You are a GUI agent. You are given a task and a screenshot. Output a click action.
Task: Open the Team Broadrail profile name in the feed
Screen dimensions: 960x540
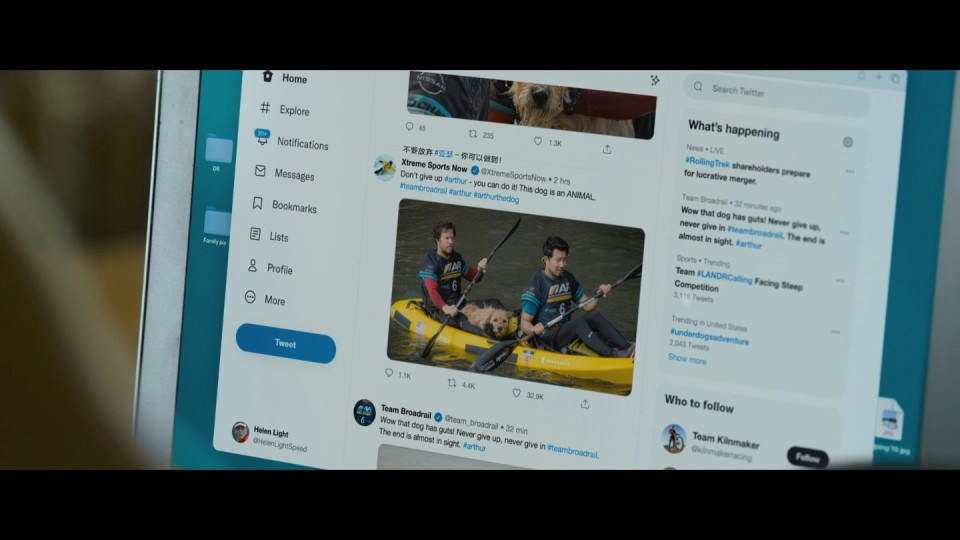coord(406,411)
